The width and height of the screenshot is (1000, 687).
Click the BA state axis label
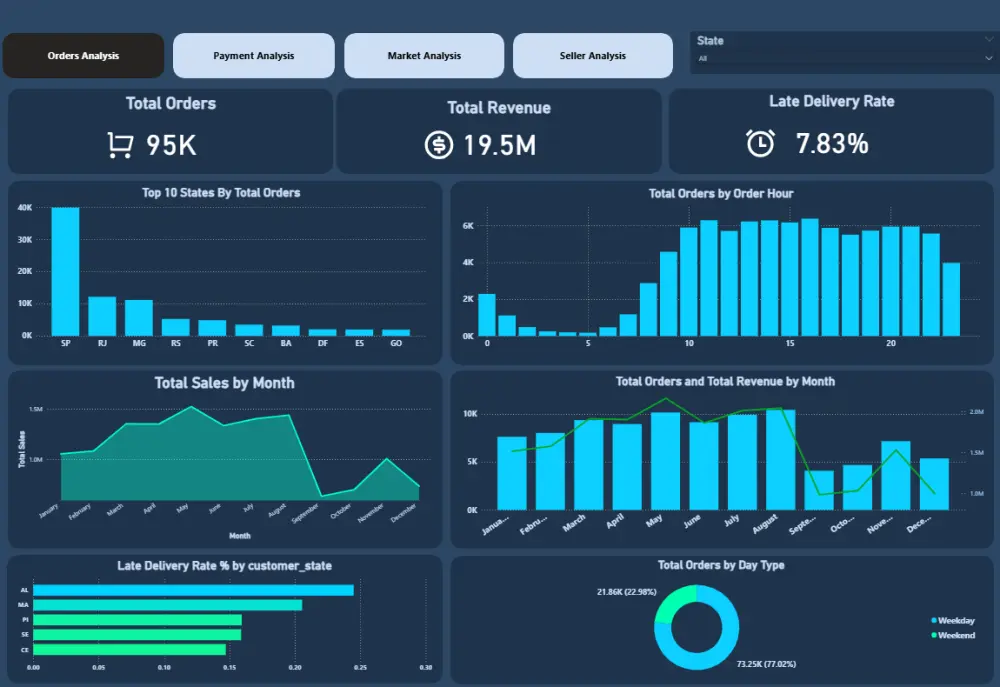tap(286, 343)
